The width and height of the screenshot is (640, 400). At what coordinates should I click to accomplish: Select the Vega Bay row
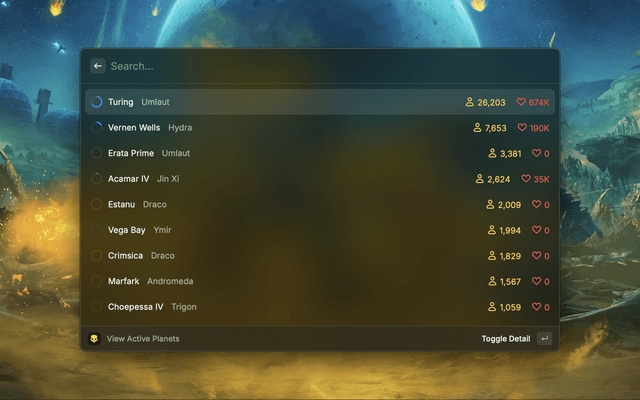(320, 230)
